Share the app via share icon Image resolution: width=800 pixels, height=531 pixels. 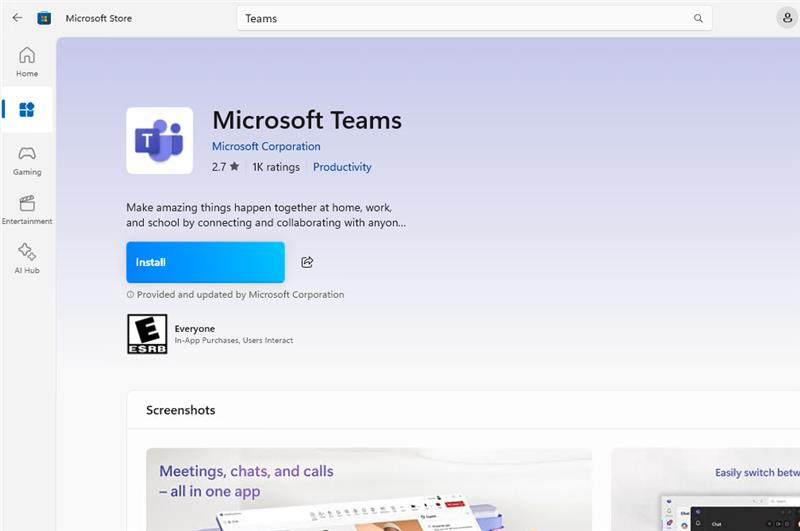[x=307, y=262]
